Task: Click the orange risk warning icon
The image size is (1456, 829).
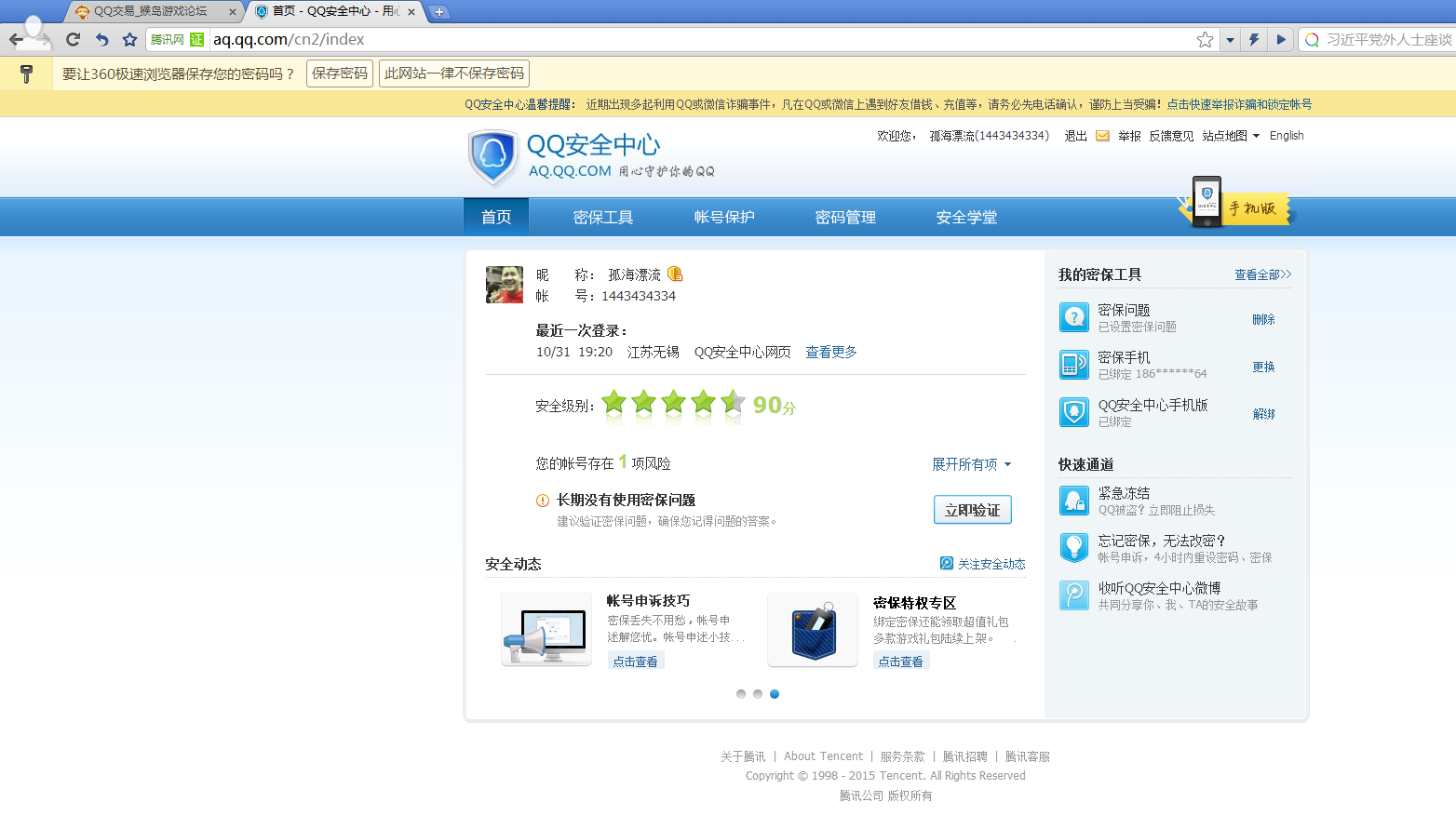Action: pos(543,501)
